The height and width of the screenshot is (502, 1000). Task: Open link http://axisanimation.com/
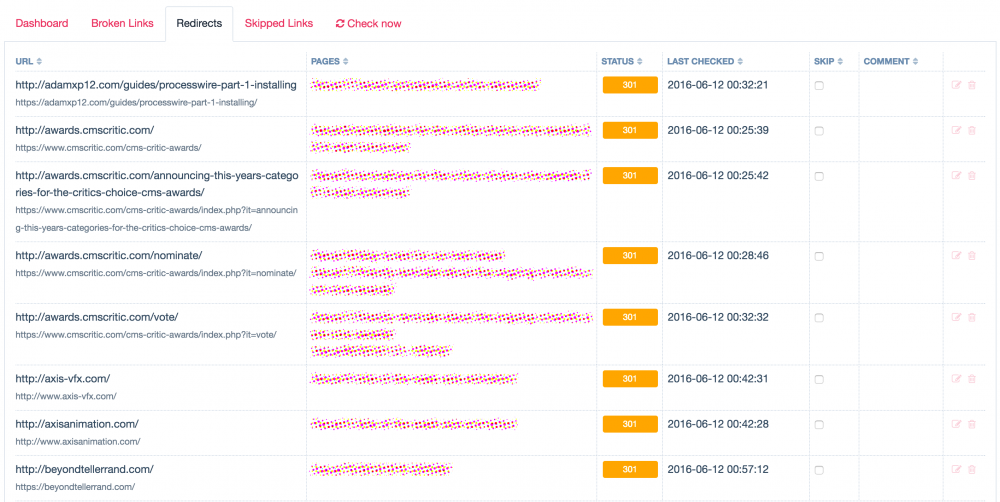click(x=77, y=424)
